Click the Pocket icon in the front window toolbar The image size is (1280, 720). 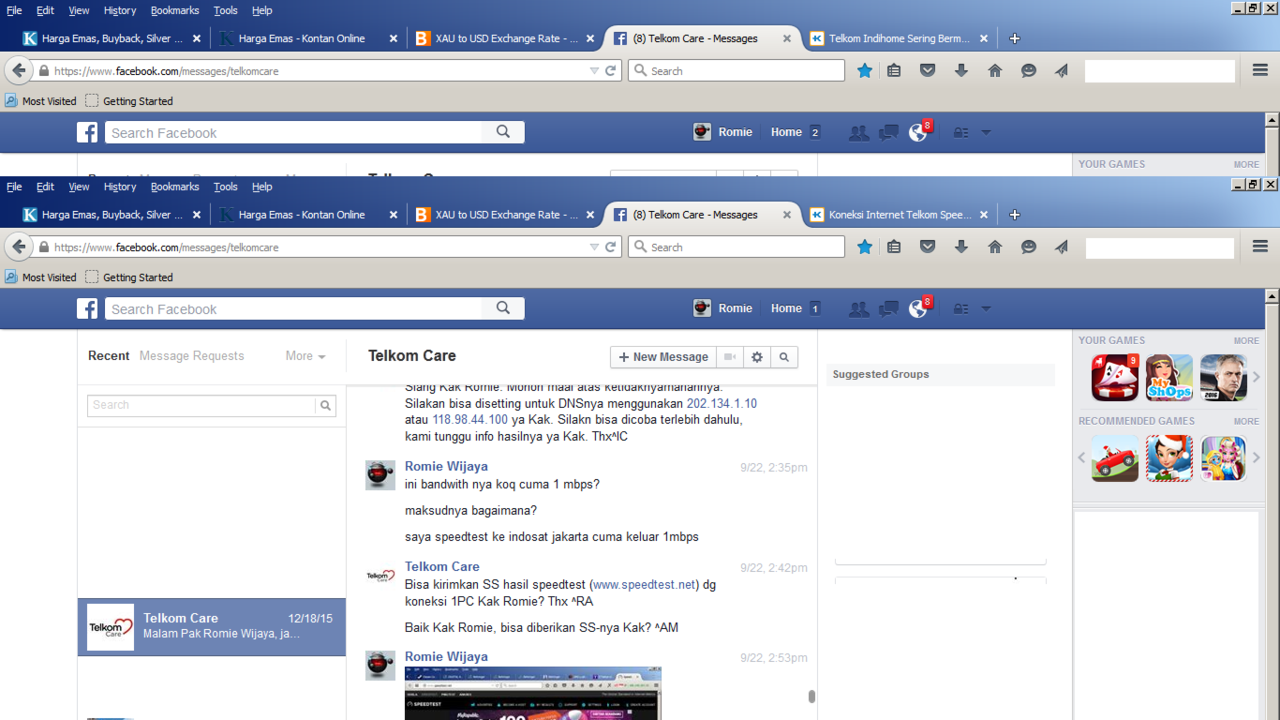click(928, 247)
